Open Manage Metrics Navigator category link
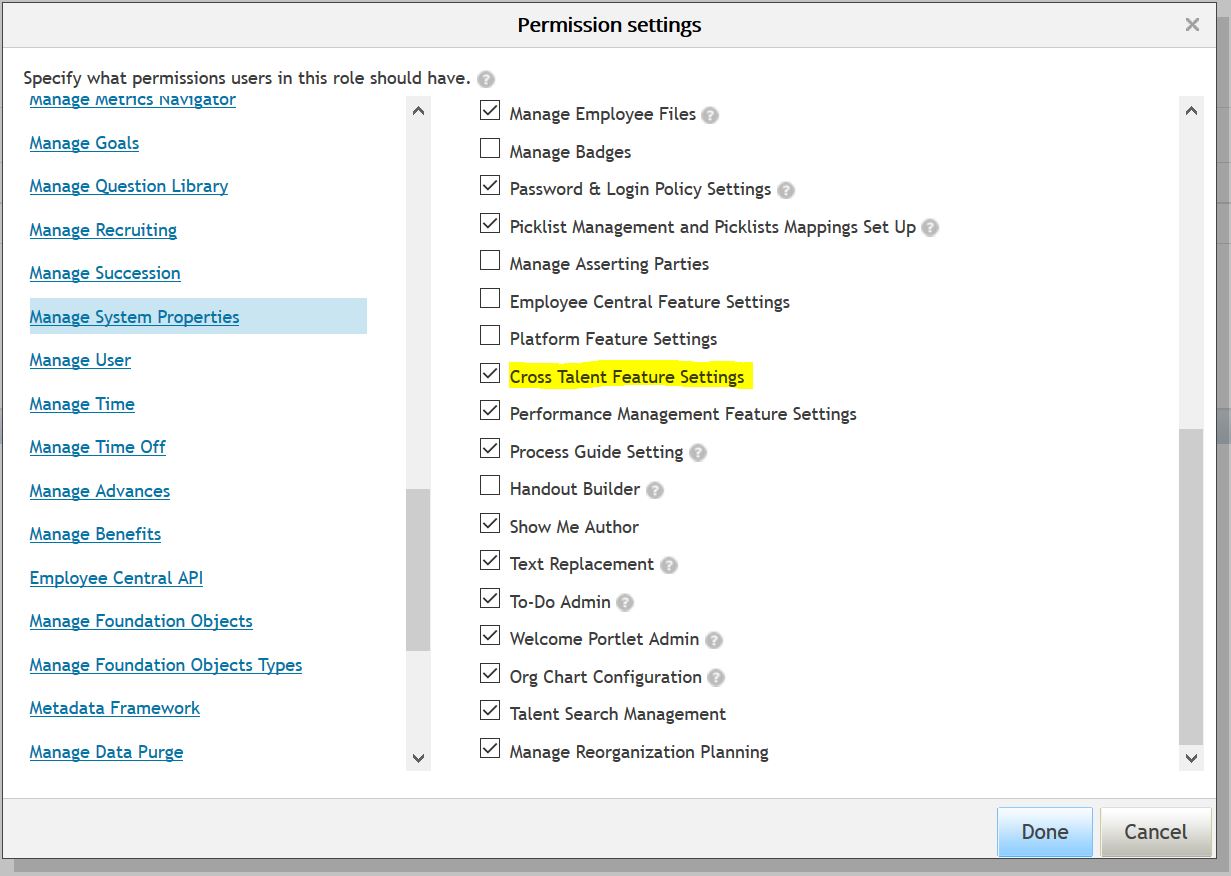Image resolution: width=1231 pixels, height=876 pixels. tap(133, 99)
